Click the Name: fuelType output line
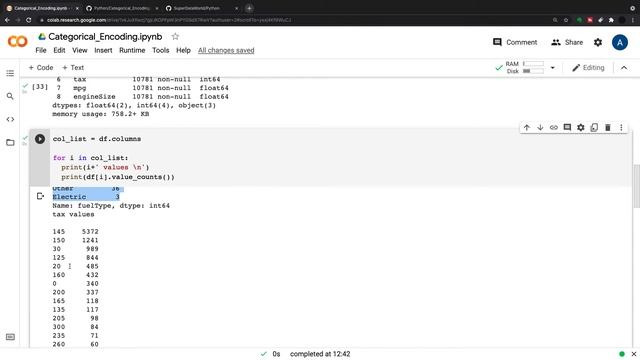640x360 pixels. pyautogui.click(x=111, y=206)
